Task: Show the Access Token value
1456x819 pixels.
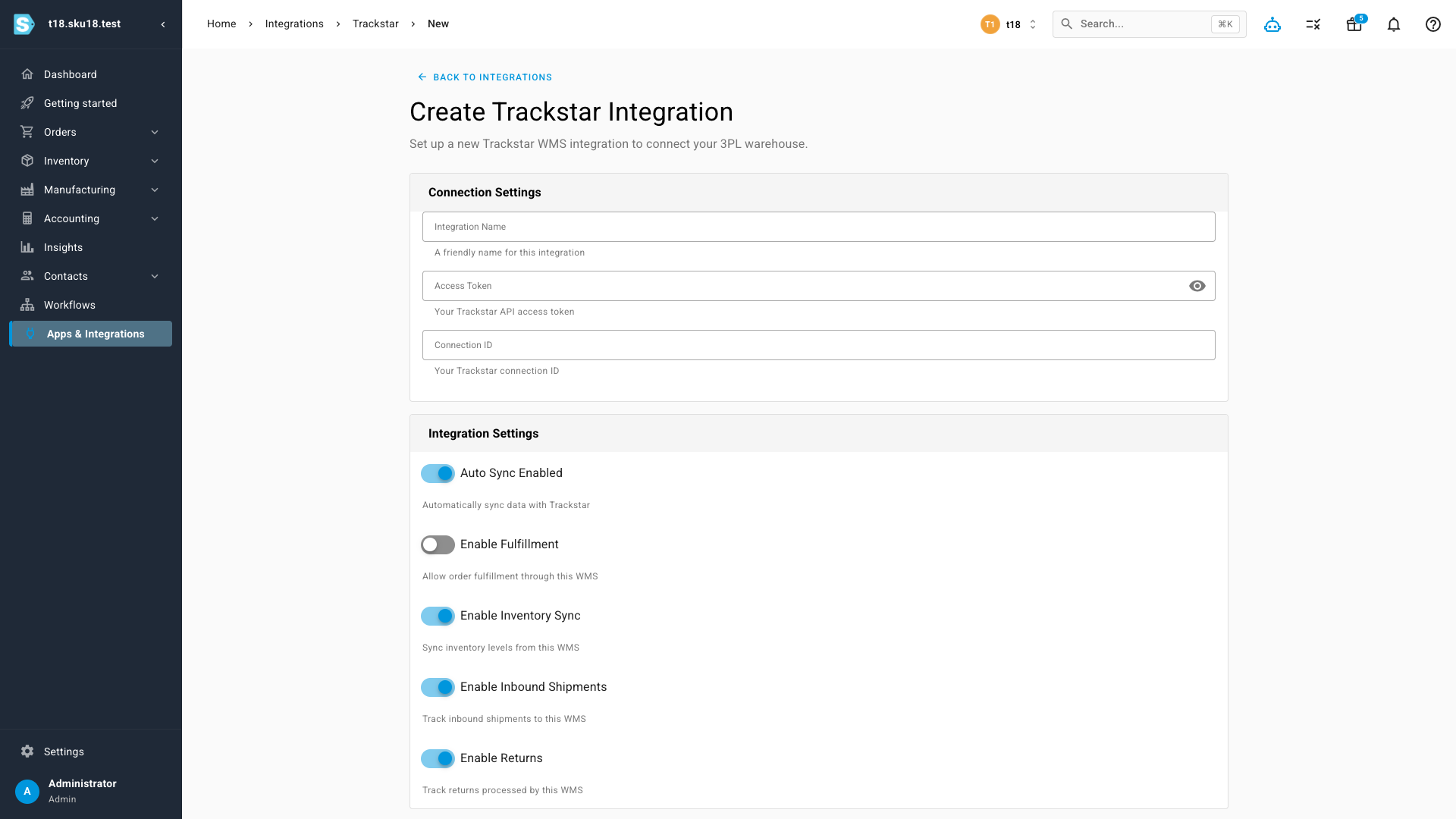Action: click(x=1197, y=286)
